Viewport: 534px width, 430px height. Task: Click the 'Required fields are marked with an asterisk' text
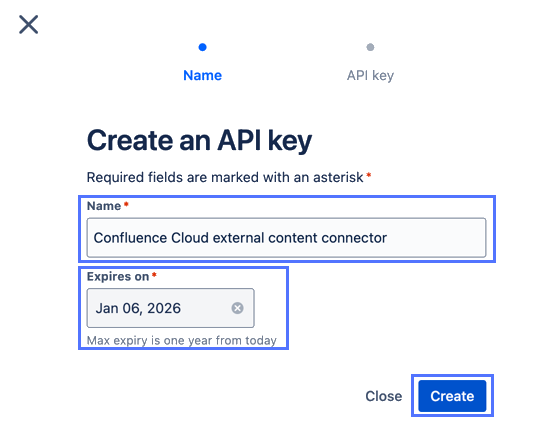225,177
